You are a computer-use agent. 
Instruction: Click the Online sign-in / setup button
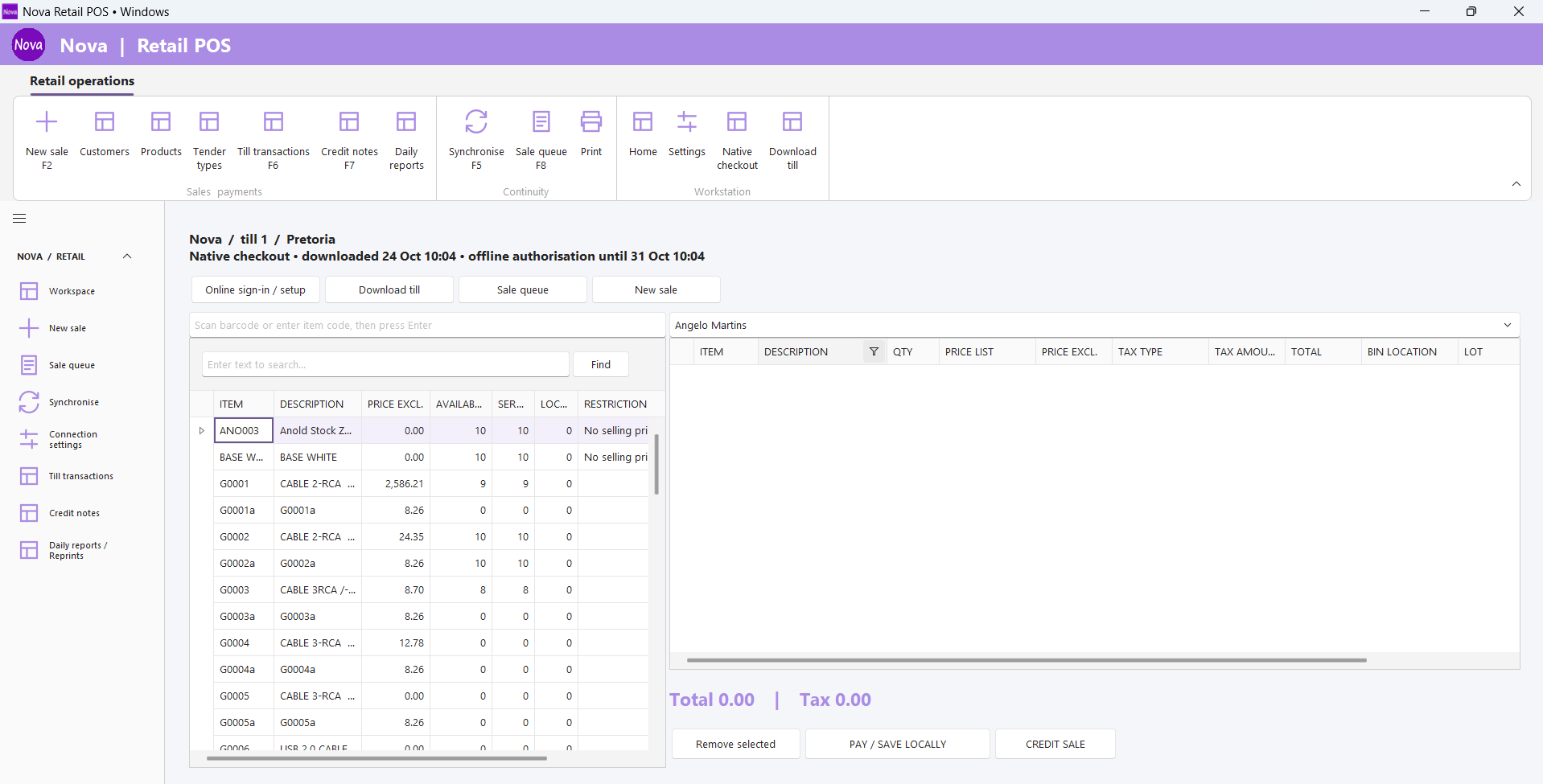coord(255,289)
